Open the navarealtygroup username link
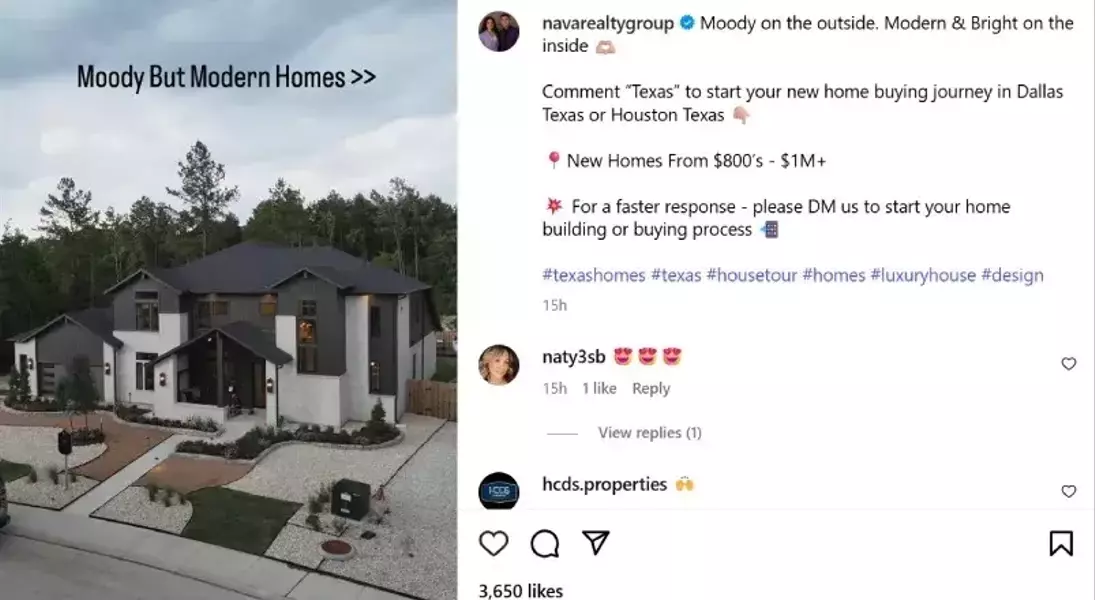The width and height of the screenshot is (1095, 600). [x=608, y=23]
